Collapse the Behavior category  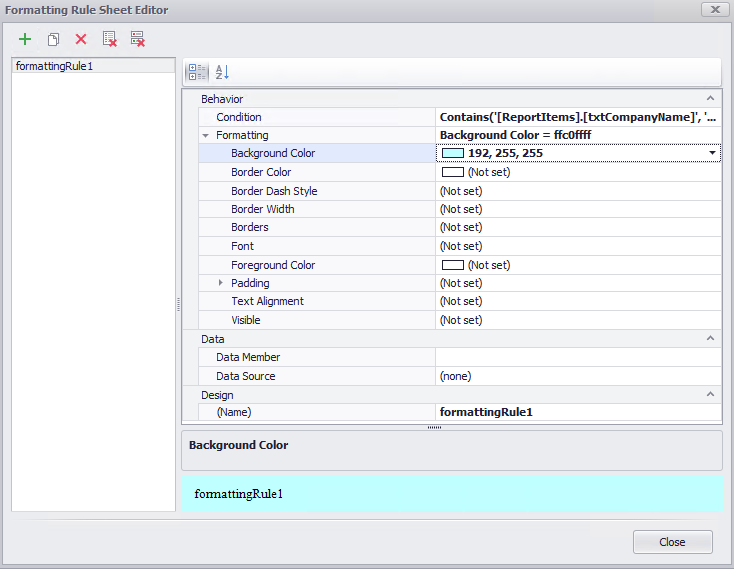point(710,99)
